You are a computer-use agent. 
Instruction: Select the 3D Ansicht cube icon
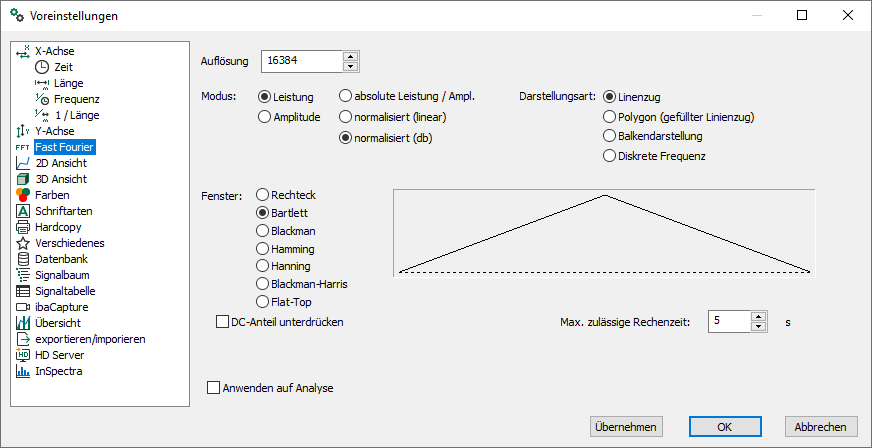(x=23, y=179)
